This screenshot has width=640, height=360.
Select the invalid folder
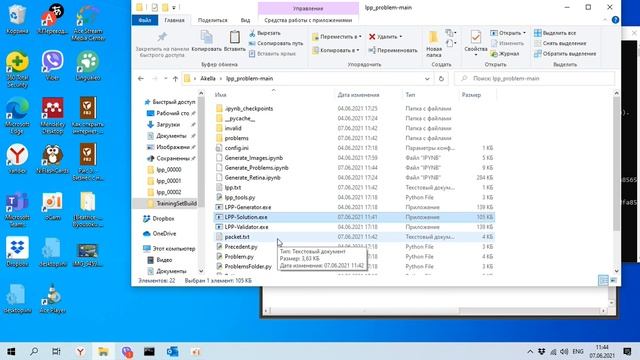click(x=233, y=128)
